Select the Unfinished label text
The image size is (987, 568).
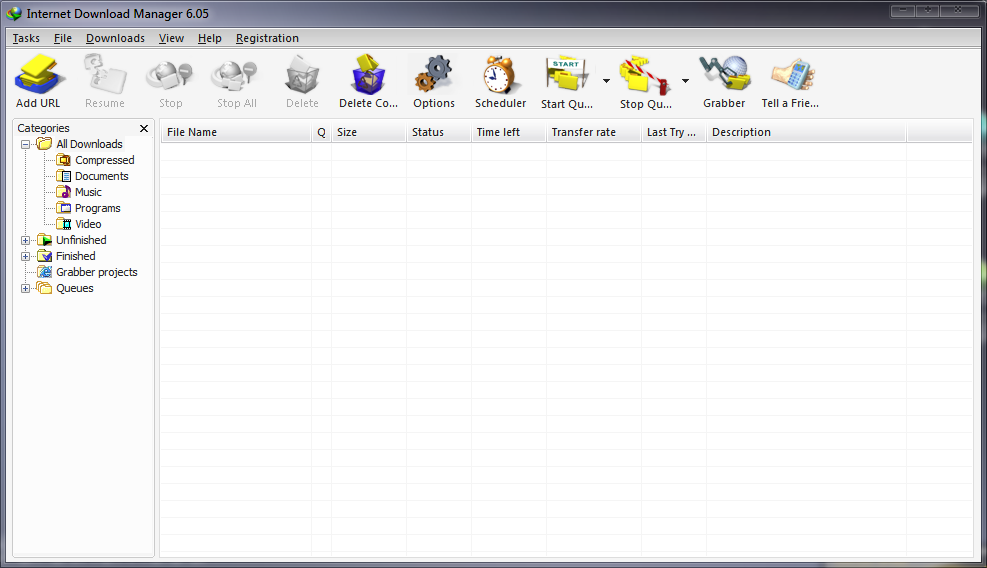coord(81,240)
